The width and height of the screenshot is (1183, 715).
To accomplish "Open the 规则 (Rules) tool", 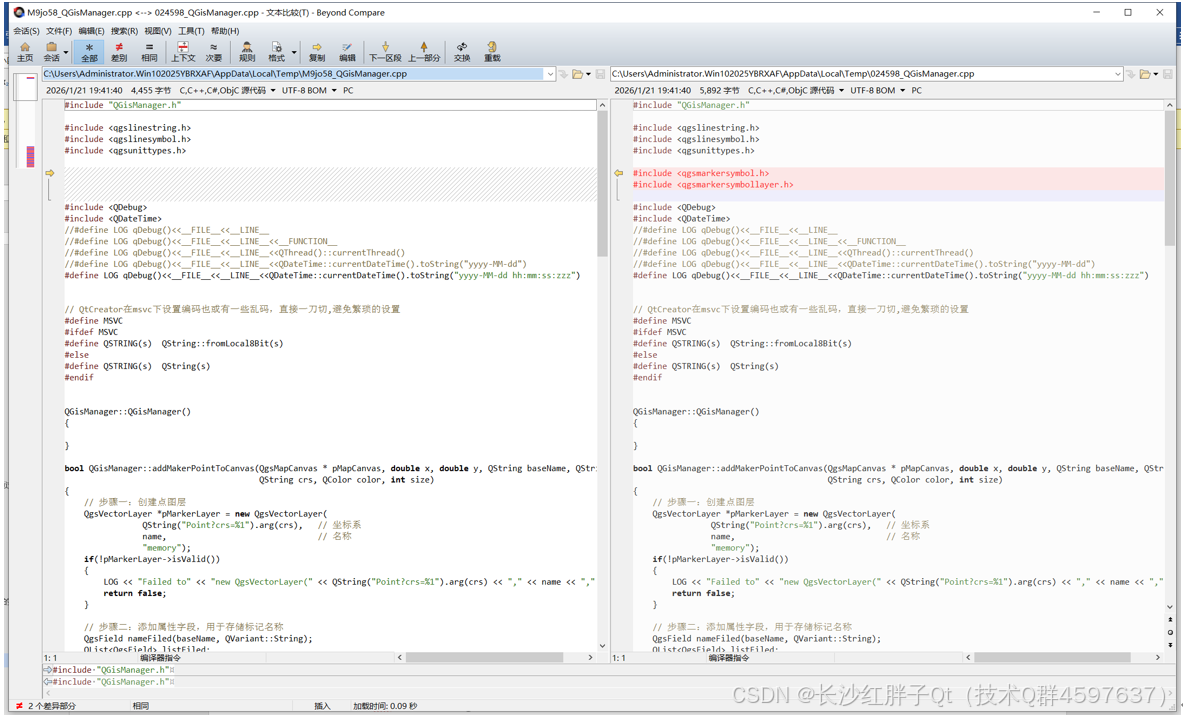I will [247, 51].
